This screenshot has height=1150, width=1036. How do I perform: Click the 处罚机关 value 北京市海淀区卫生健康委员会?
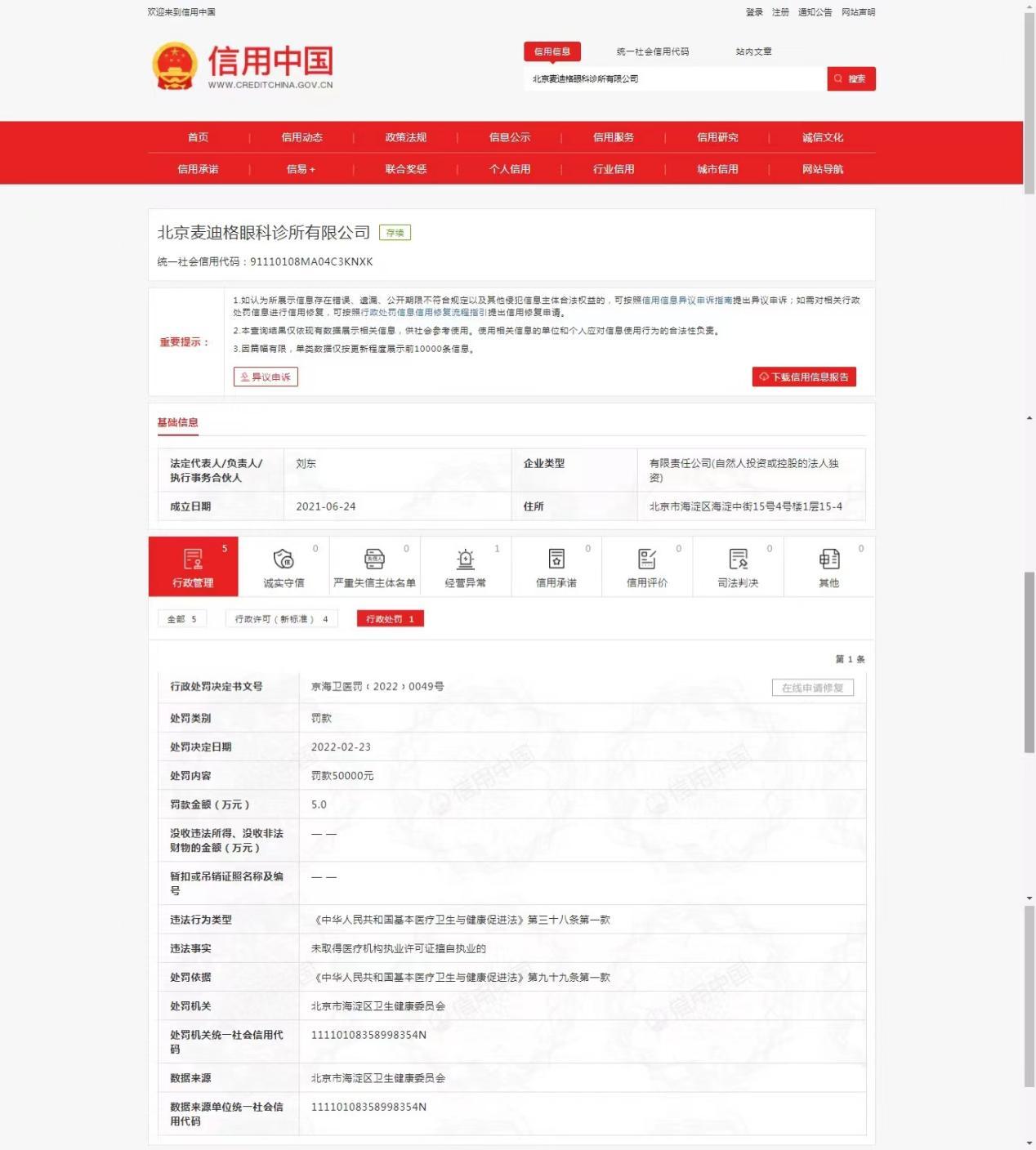(378, 1006)
